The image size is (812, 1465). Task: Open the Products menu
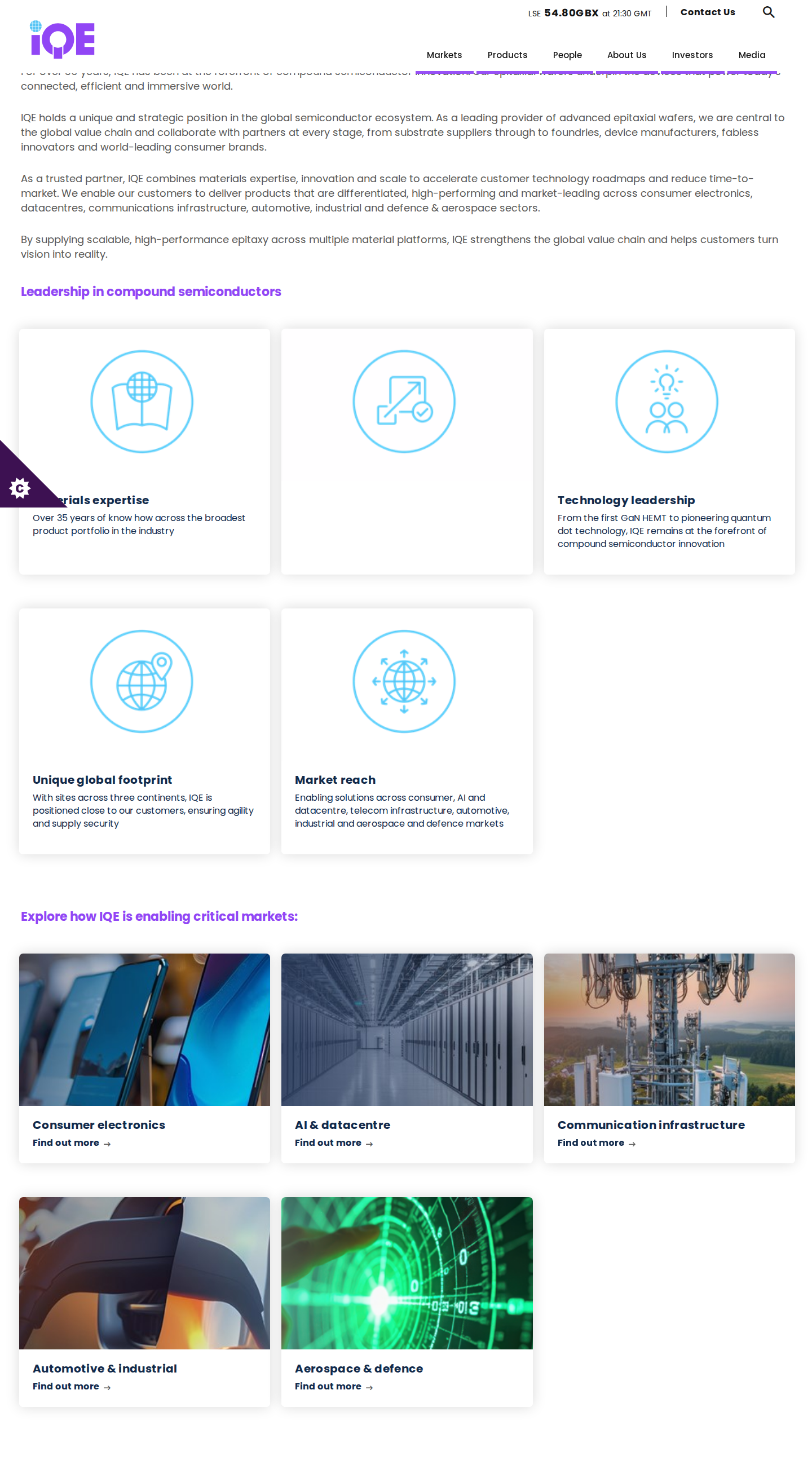pyautogui.click(x=507, y=55)
